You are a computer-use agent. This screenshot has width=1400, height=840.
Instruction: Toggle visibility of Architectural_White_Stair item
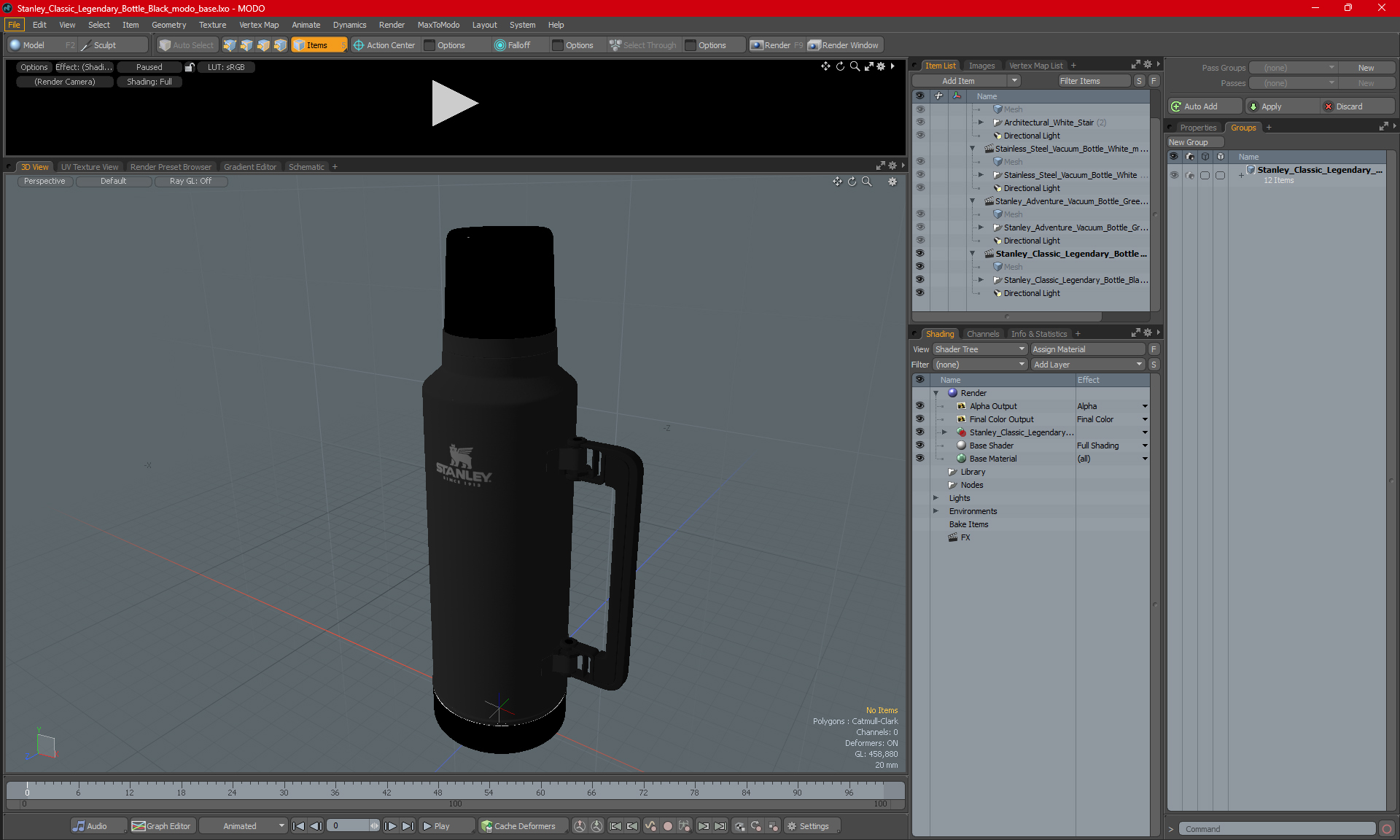click(919, 122)
